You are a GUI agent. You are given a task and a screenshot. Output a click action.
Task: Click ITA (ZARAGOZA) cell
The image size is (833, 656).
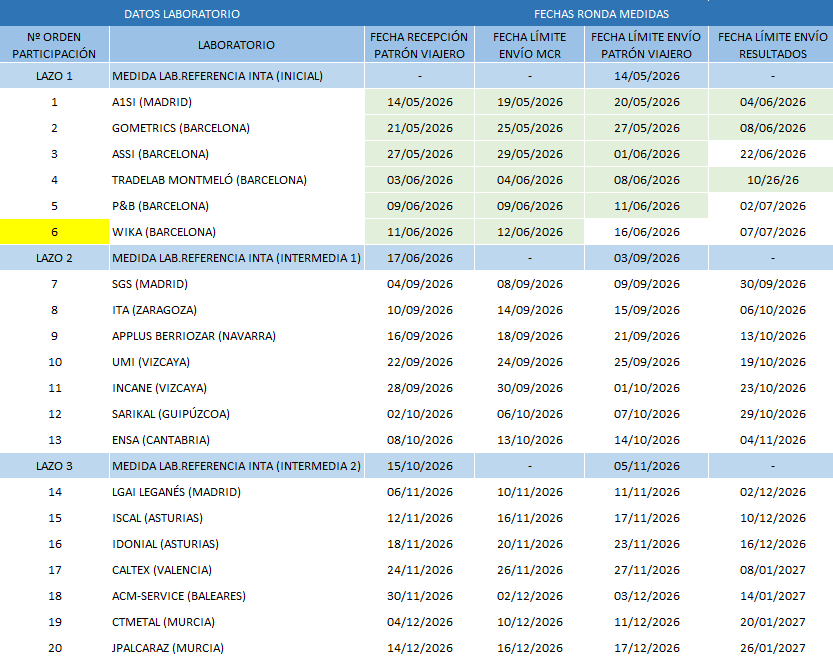pos(236,310)
